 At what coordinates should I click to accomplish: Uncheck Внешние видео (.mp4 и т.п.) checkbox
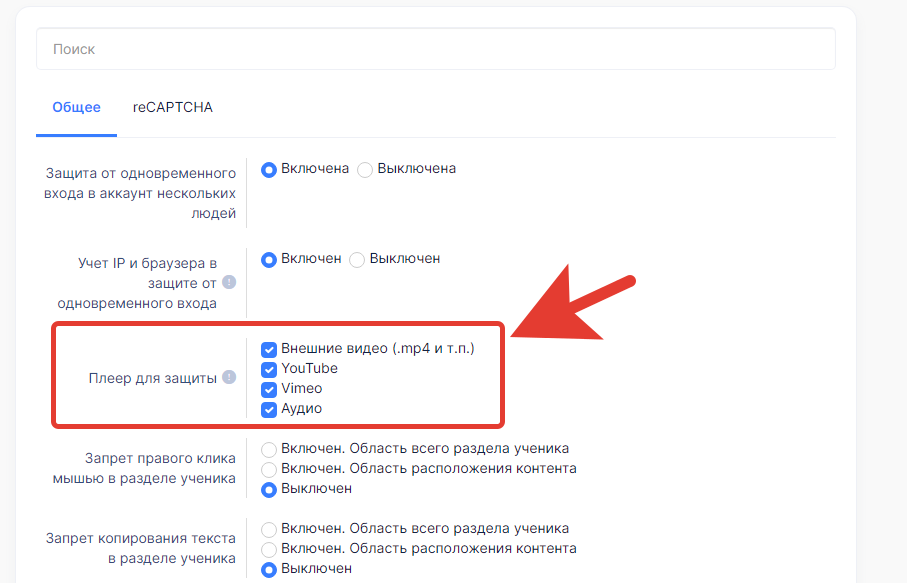[268, 349]
